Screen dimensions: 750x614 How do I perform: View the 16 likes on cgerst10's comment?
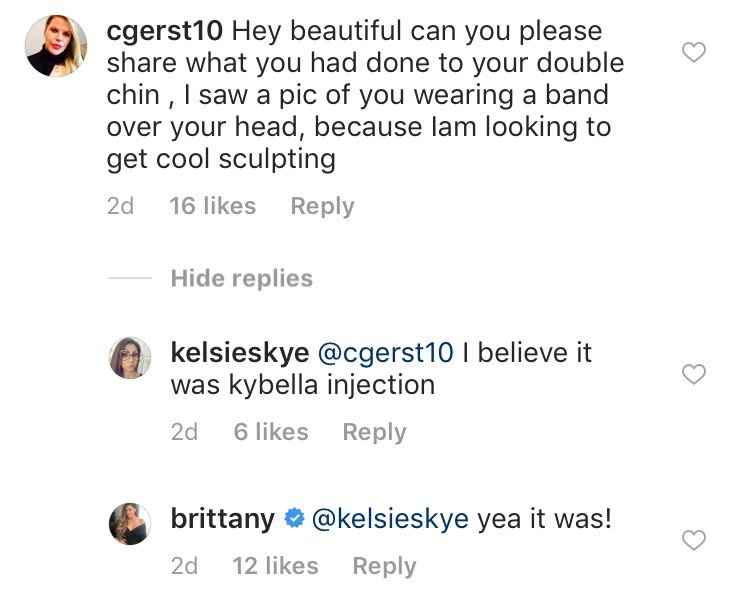[213, 206]
